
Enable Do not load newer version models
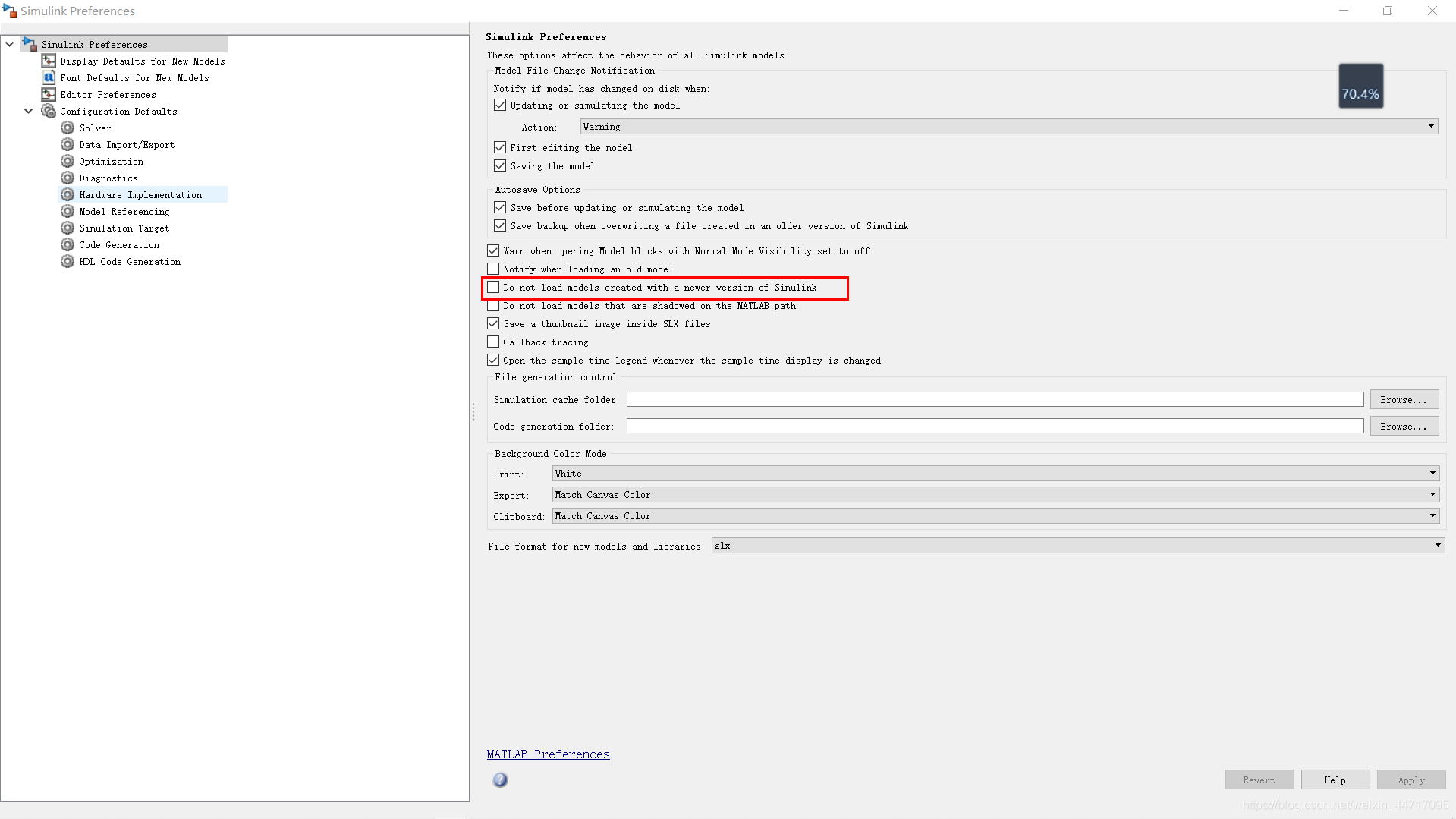point(493,287)
